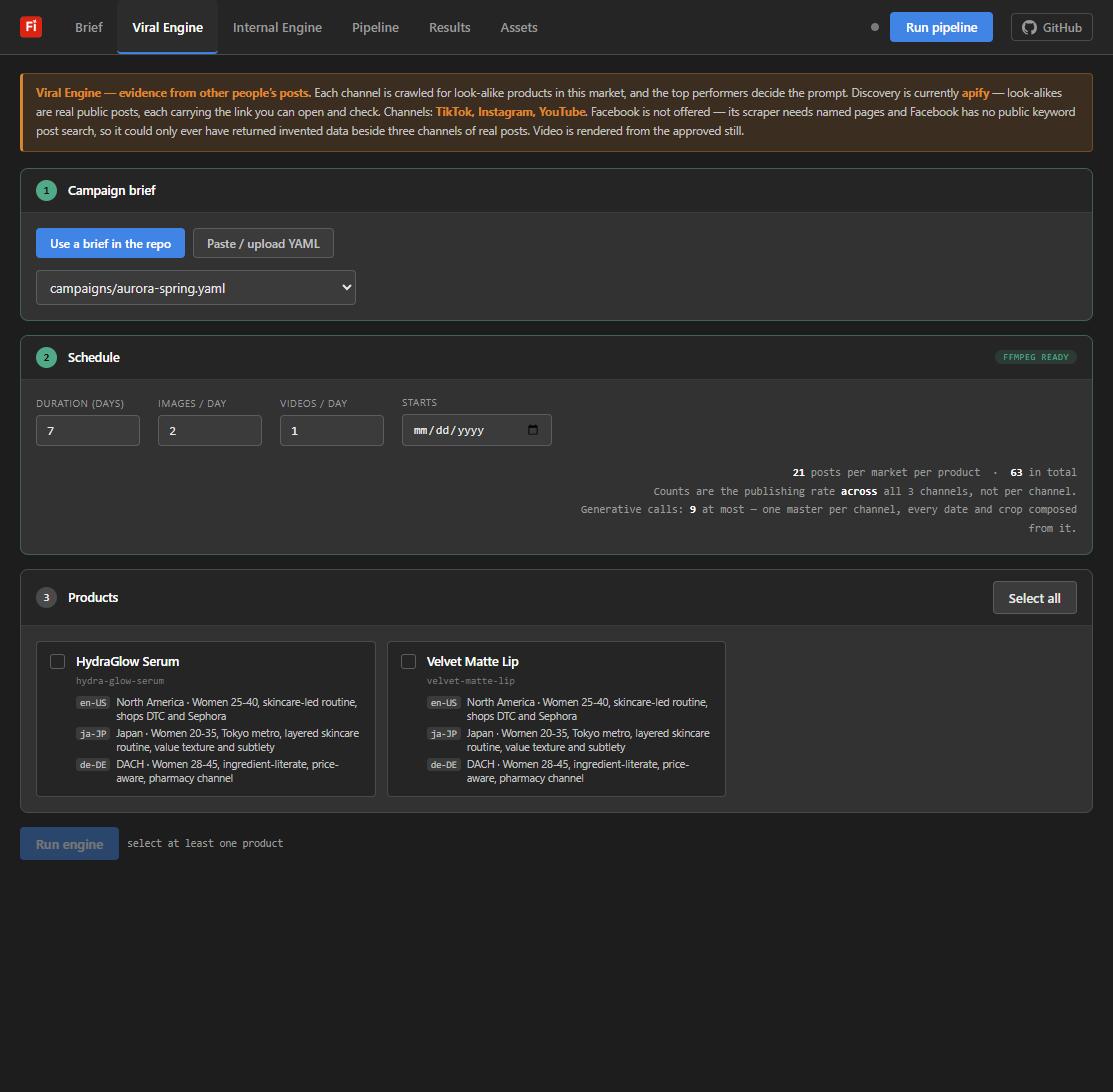
Task: Check the HydraGlow Serum checkbox
Action: (57, 661)
